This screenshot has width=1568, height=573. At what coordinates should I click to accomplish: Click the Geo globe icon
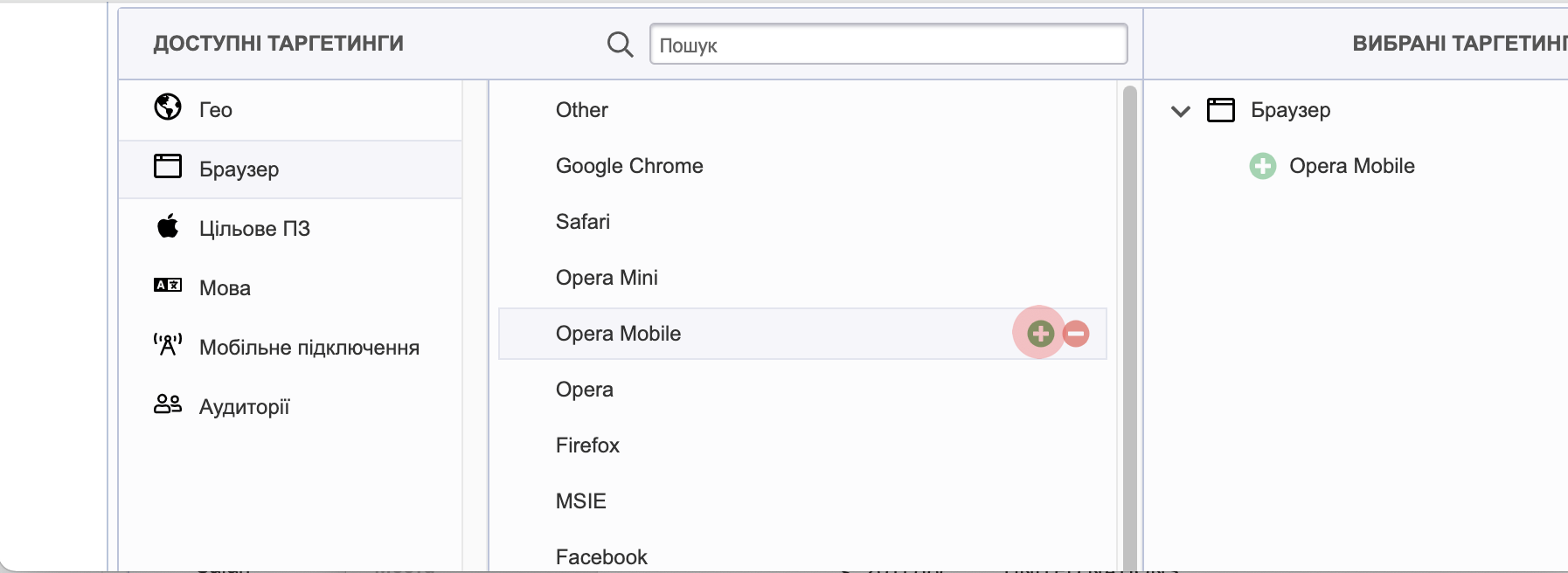click(x=168, y=107)
